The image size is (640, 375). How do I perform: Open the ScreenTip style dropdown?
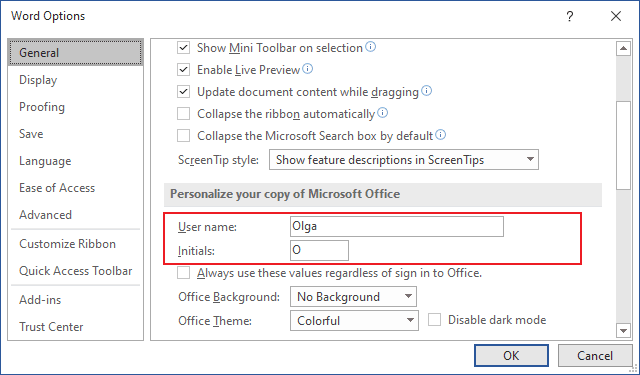coord(404,160)
